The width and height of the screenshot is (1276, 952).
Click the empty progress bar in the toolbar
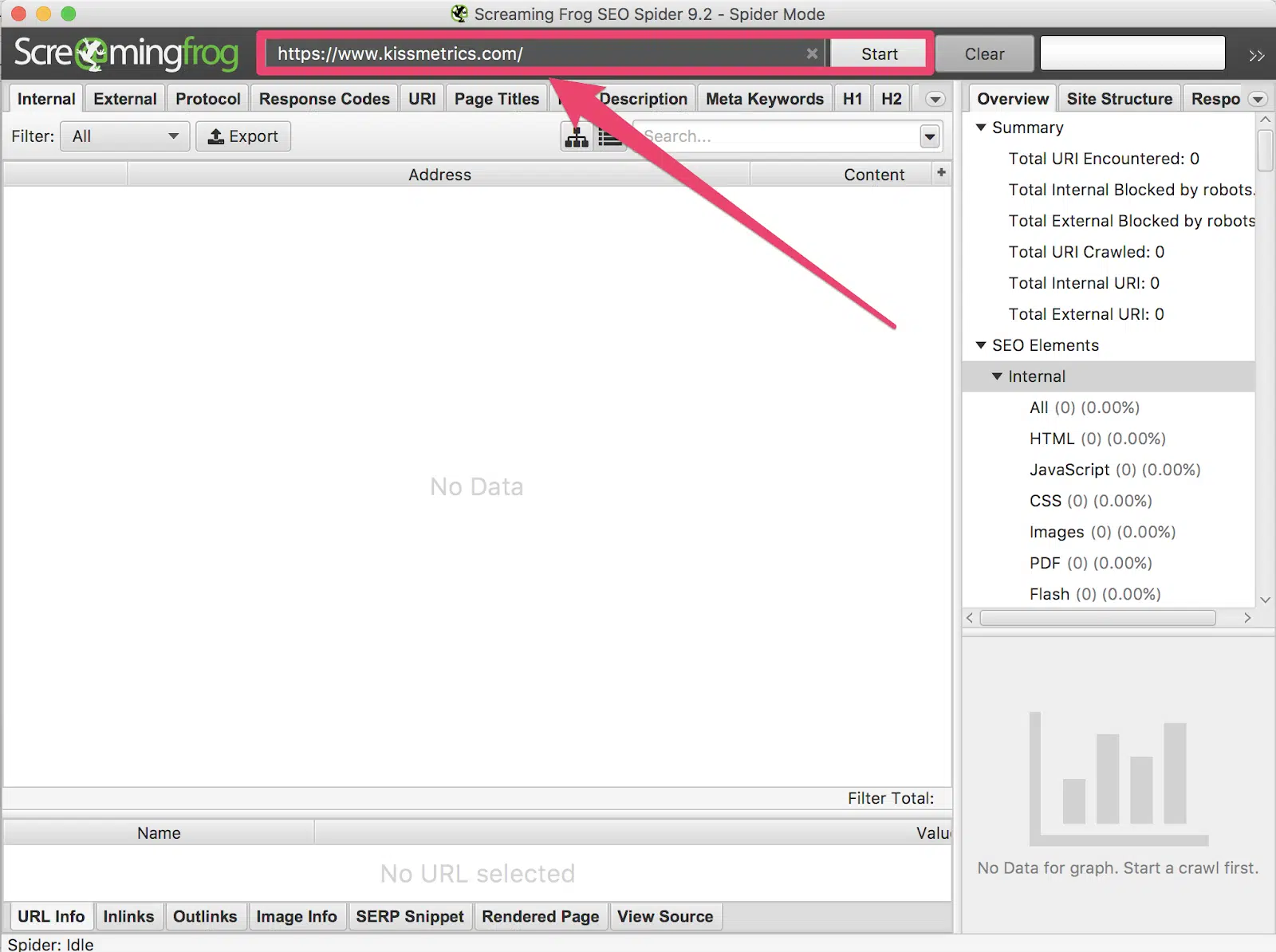pos(1132,53)
